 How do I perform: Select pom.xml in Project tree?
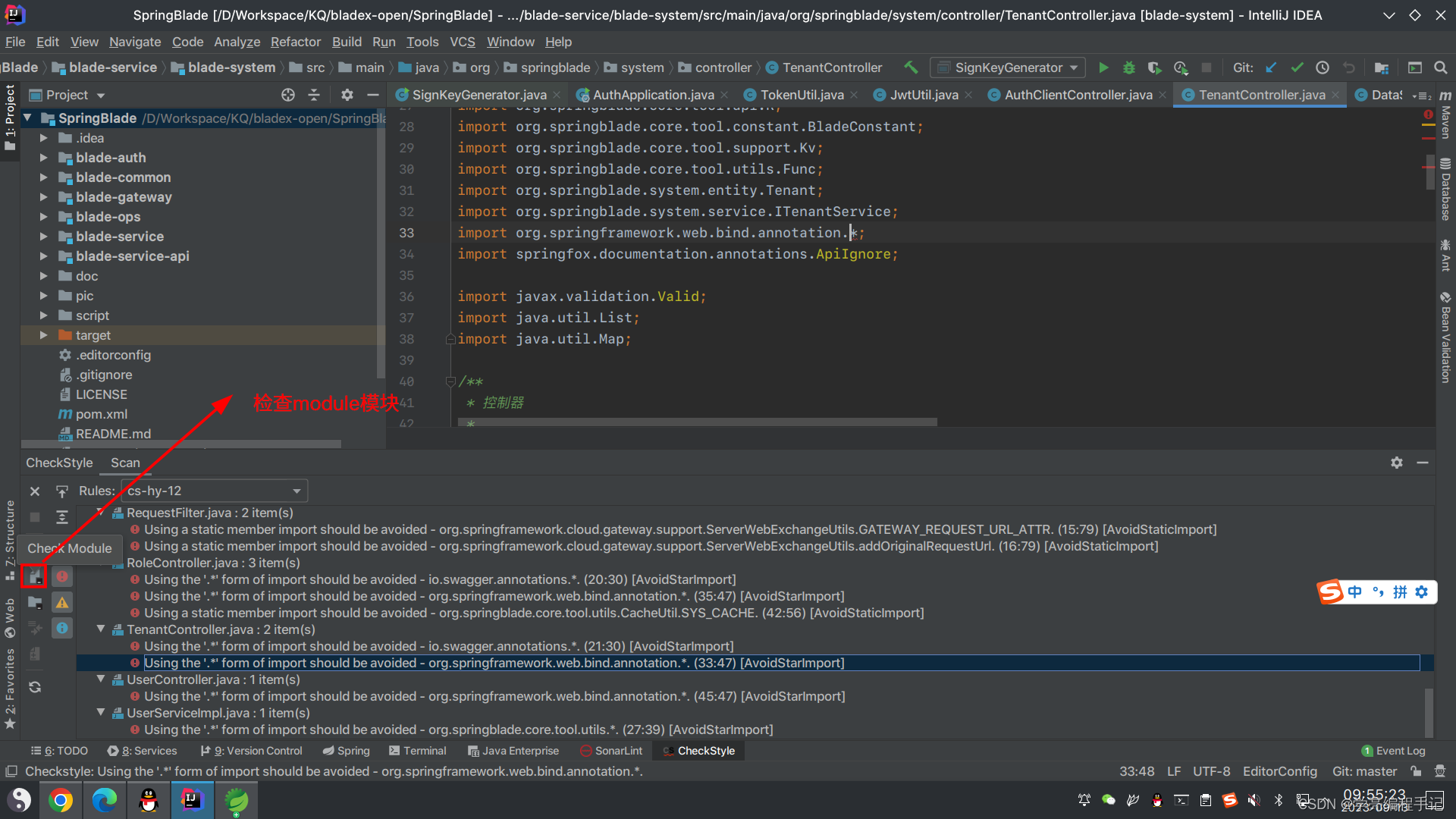[101, 414]
